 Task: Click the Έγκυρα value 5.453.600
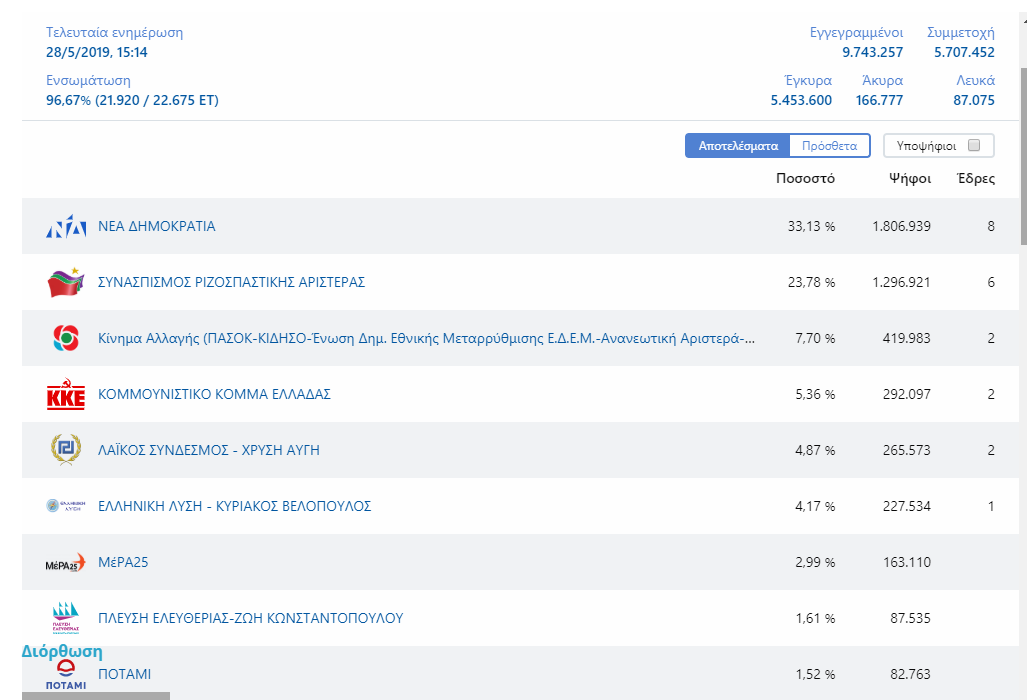tap(801, 100)
